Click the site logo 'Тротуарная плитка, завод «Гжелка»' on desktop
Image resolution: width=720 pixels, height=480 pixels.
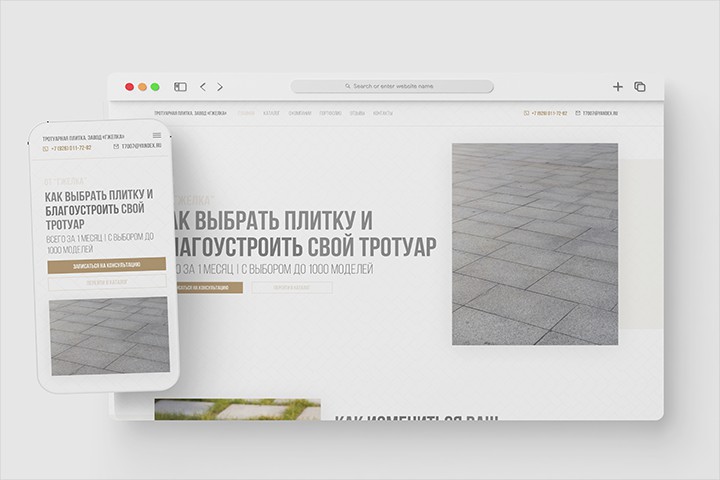(x=190, y=113)
